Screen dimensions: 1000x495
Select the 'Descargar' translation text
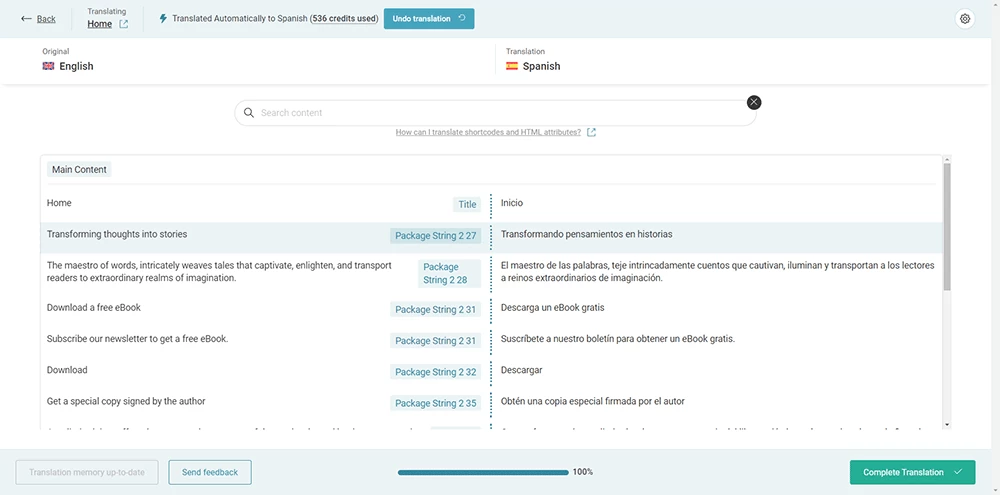pyautogui.click(x=522, y=370)
